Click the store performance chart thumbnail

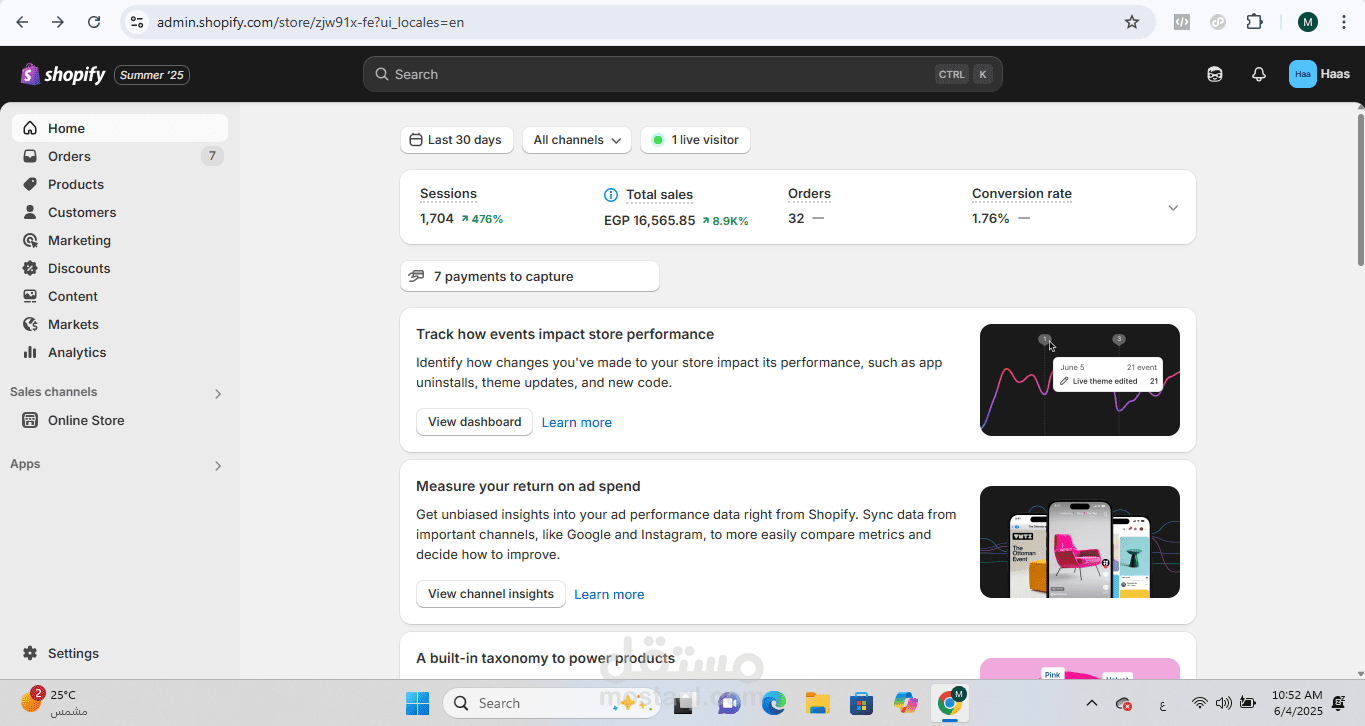click(1080, 380)
